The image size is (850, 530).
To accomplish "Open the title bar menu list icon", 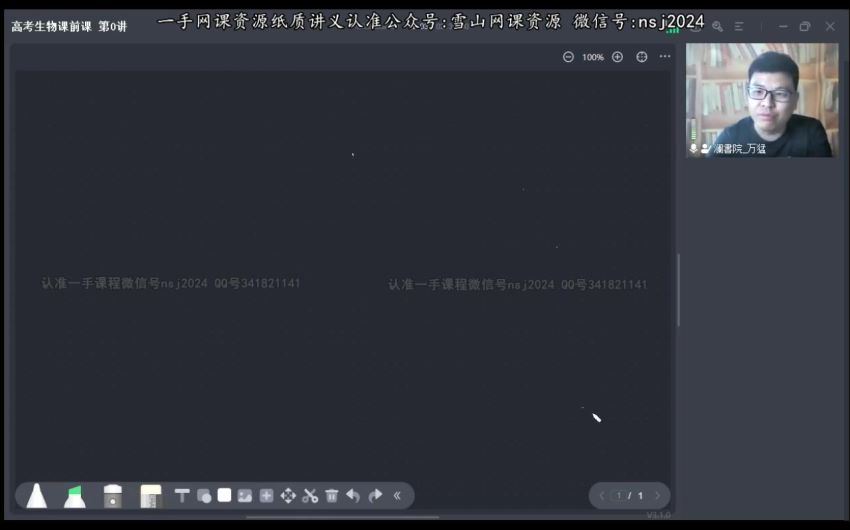I will [739, 26].
